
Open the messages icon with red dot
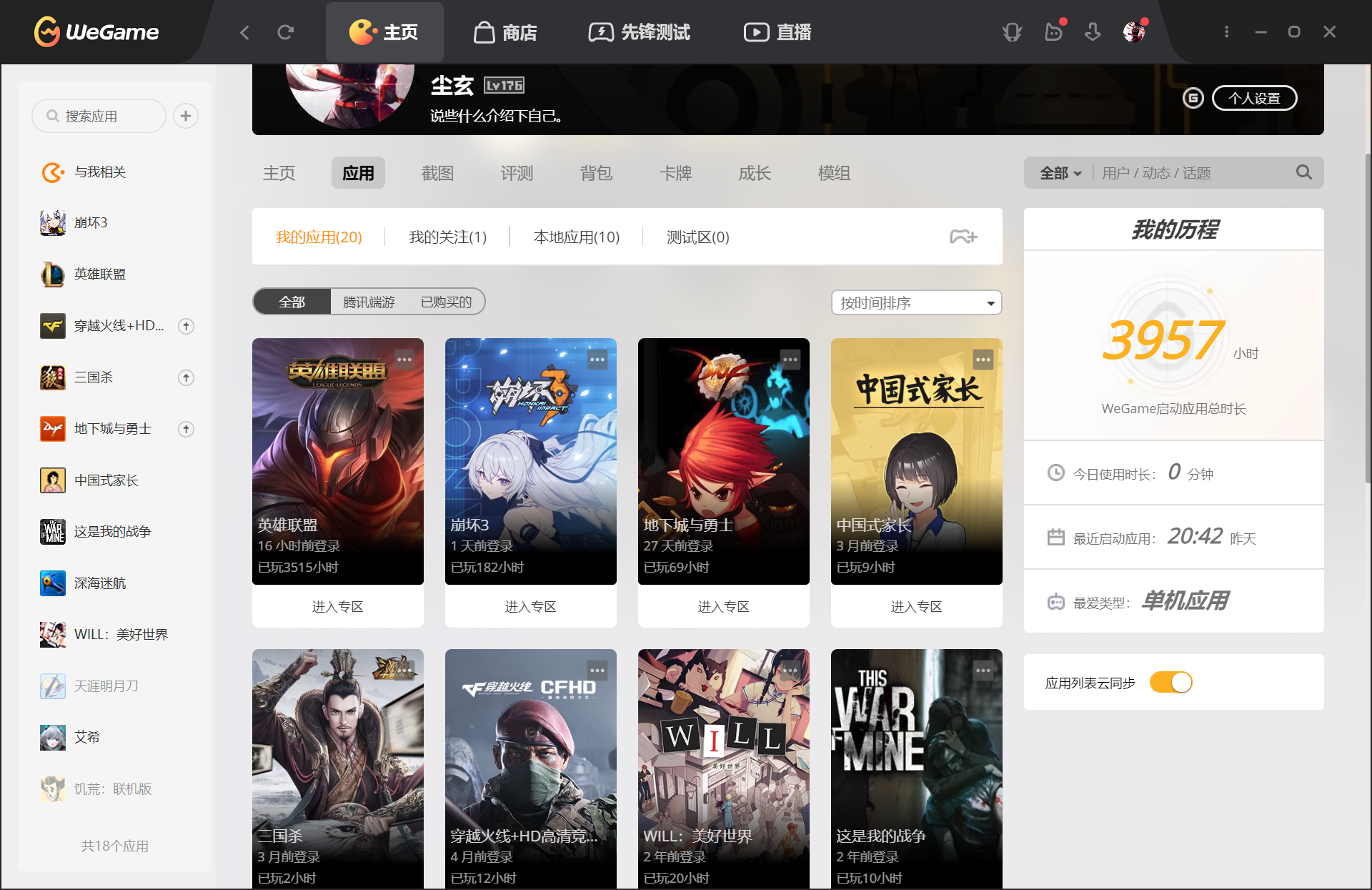[1053, 32]
